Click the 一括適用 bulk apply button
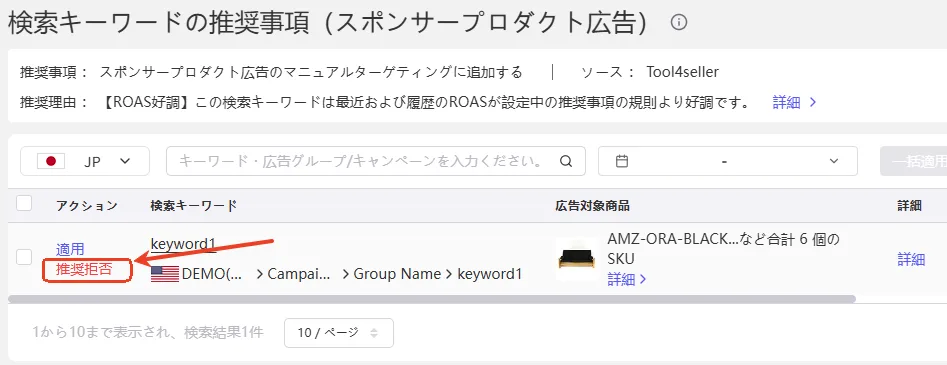Screen dimensions: 947x365 click(913, 161)
